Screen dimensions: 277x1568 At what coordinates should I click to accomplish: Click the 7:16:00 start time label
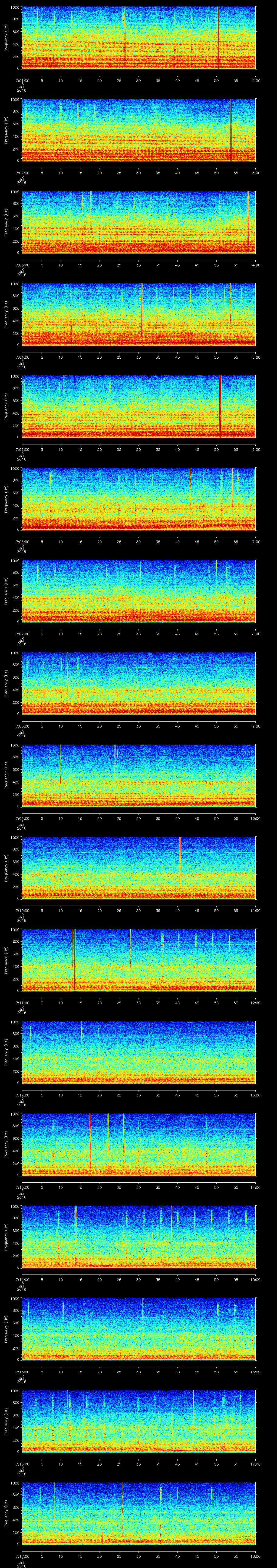tap(22, 1463)
